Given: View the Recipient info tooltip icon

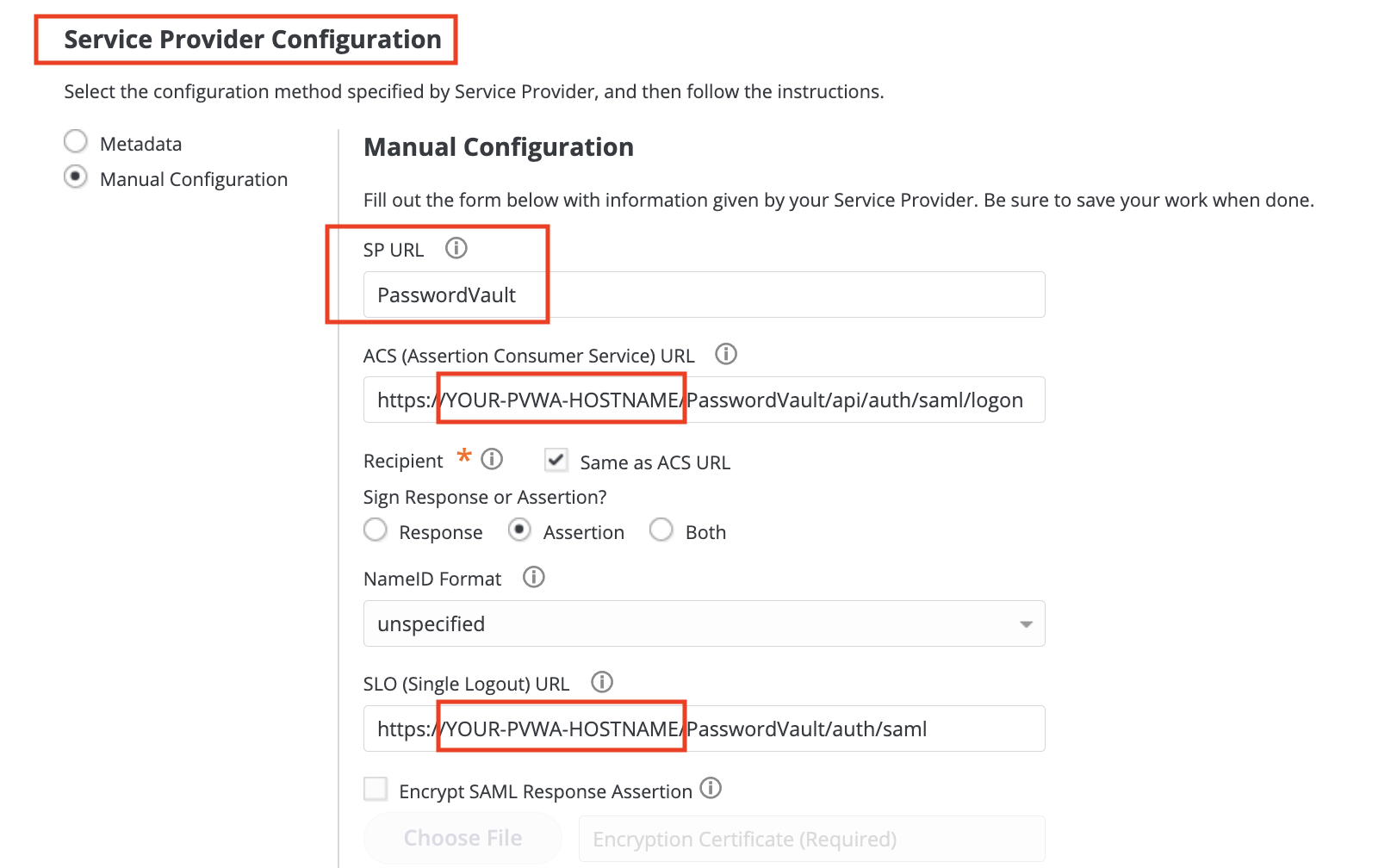Looking at the screenshot, I should (492, 460).
